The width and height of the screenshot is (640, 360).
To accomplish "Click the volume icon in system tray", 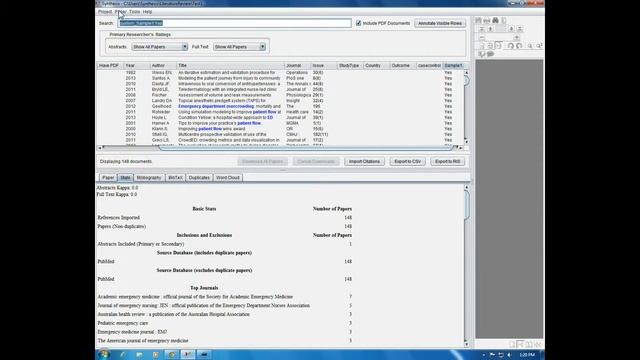I will [509, 355].
